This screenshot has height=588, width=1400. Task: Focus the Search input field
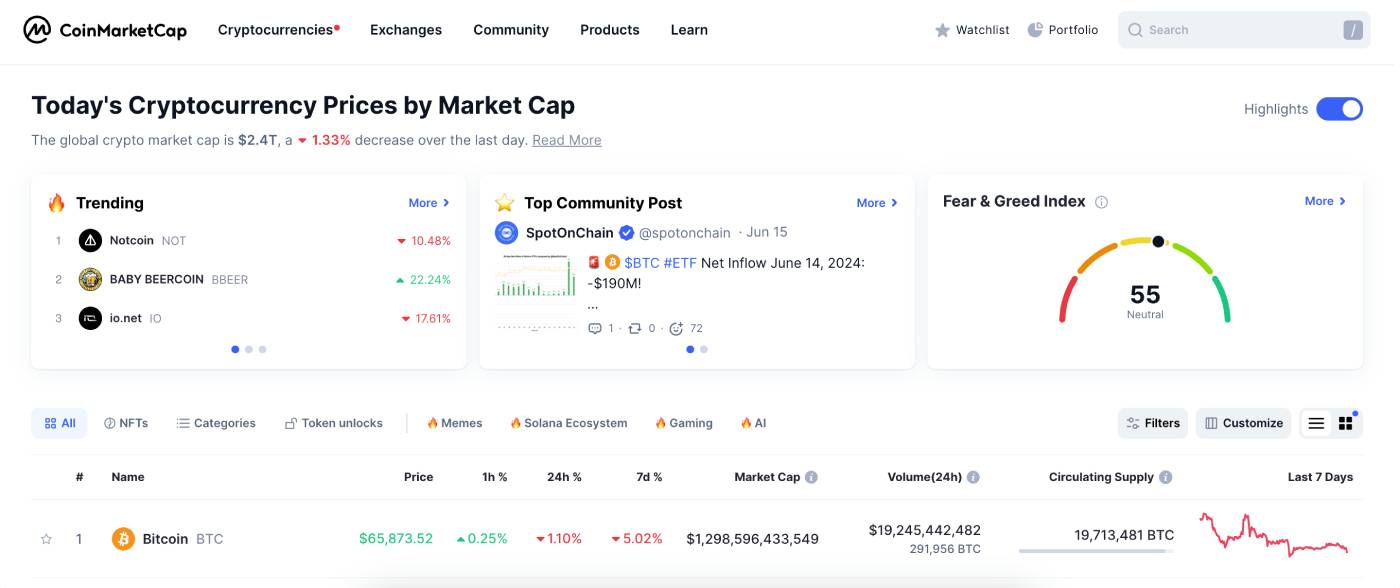coord(1244,30)
